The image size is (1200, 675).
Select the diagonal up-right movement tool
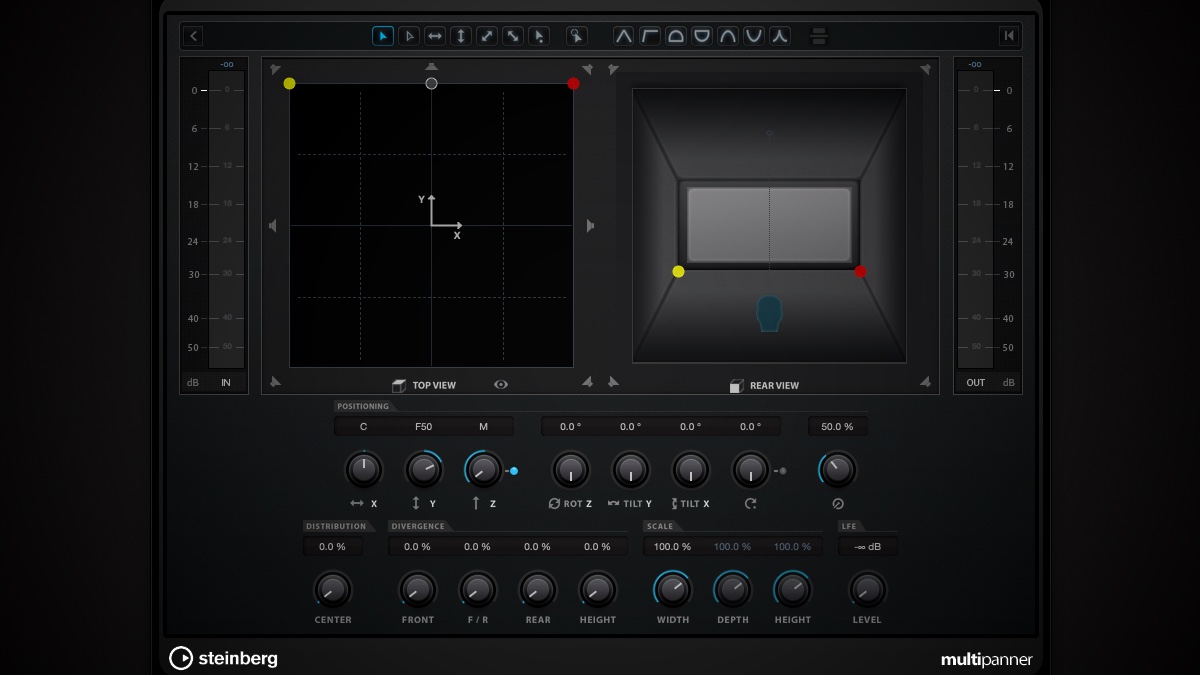coord(487,36)
